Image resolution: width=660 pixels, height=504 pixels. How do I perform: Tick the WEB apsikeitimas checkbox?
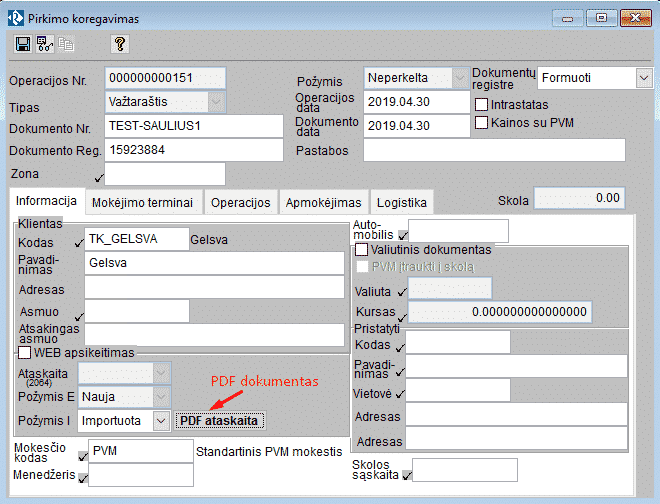25,353
